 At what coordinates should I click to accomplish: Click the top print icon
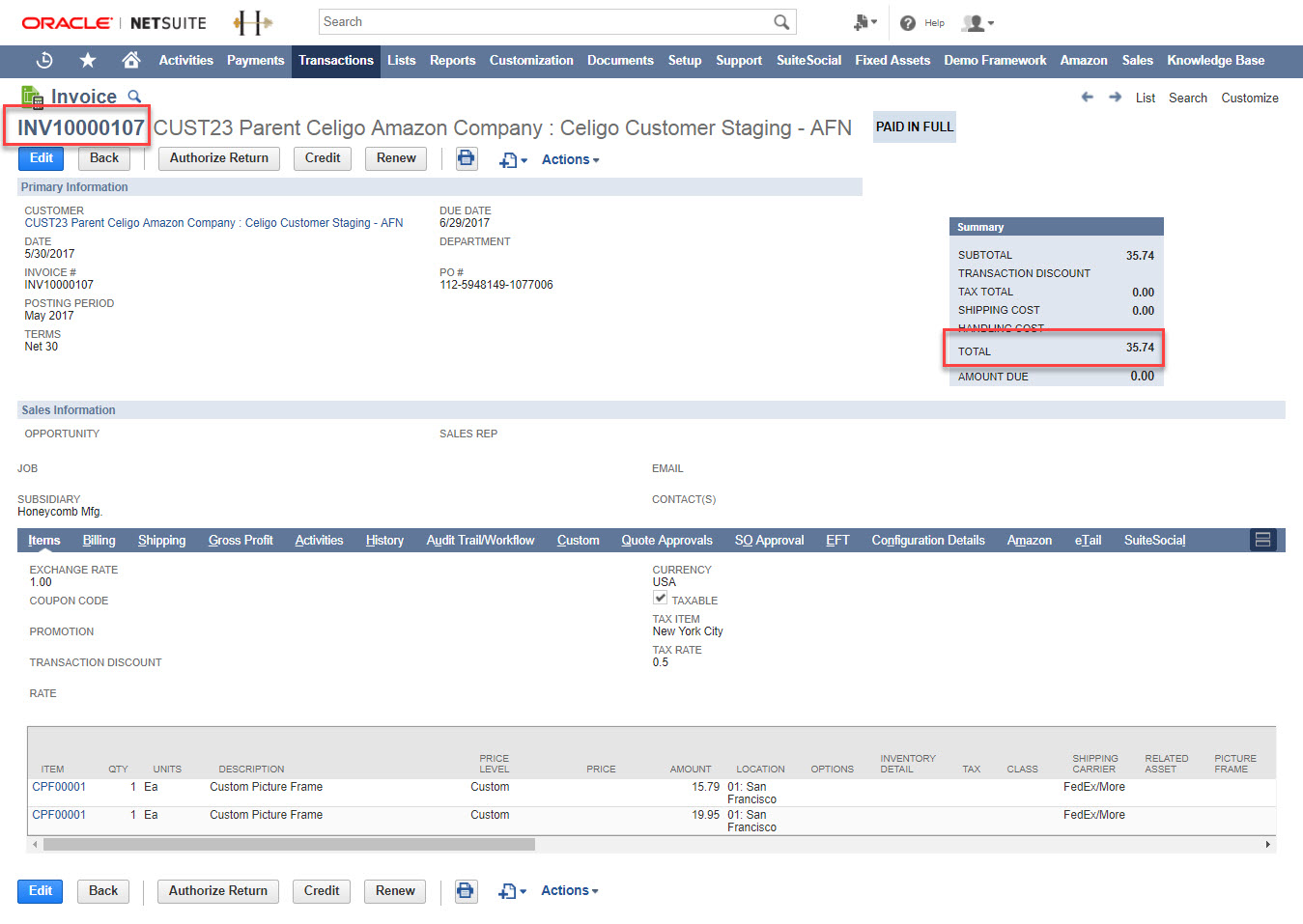467,158
